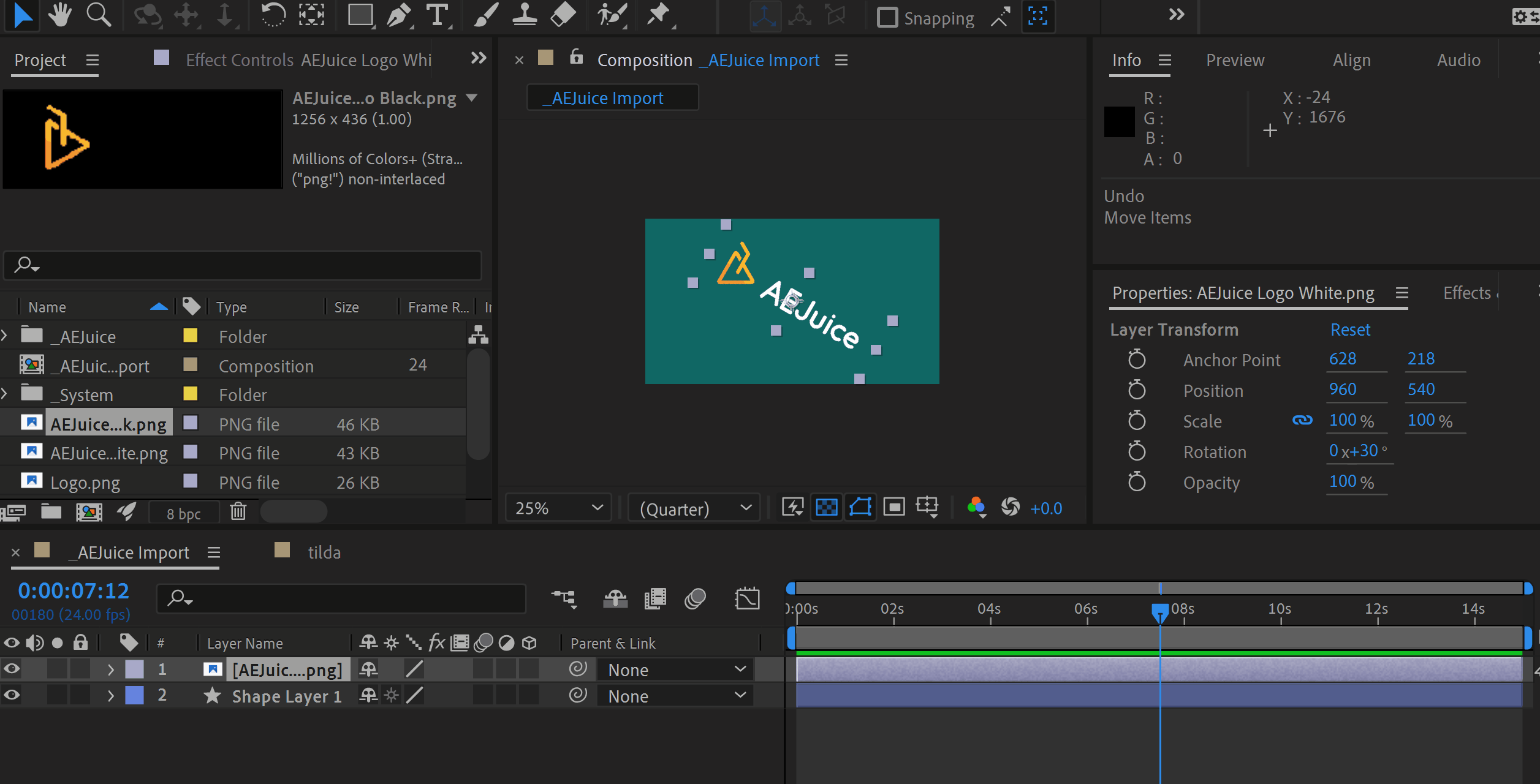Toggle scale constrain proportions link
The width and height of the screenshot is (1540, 784).
(1302, 420)
